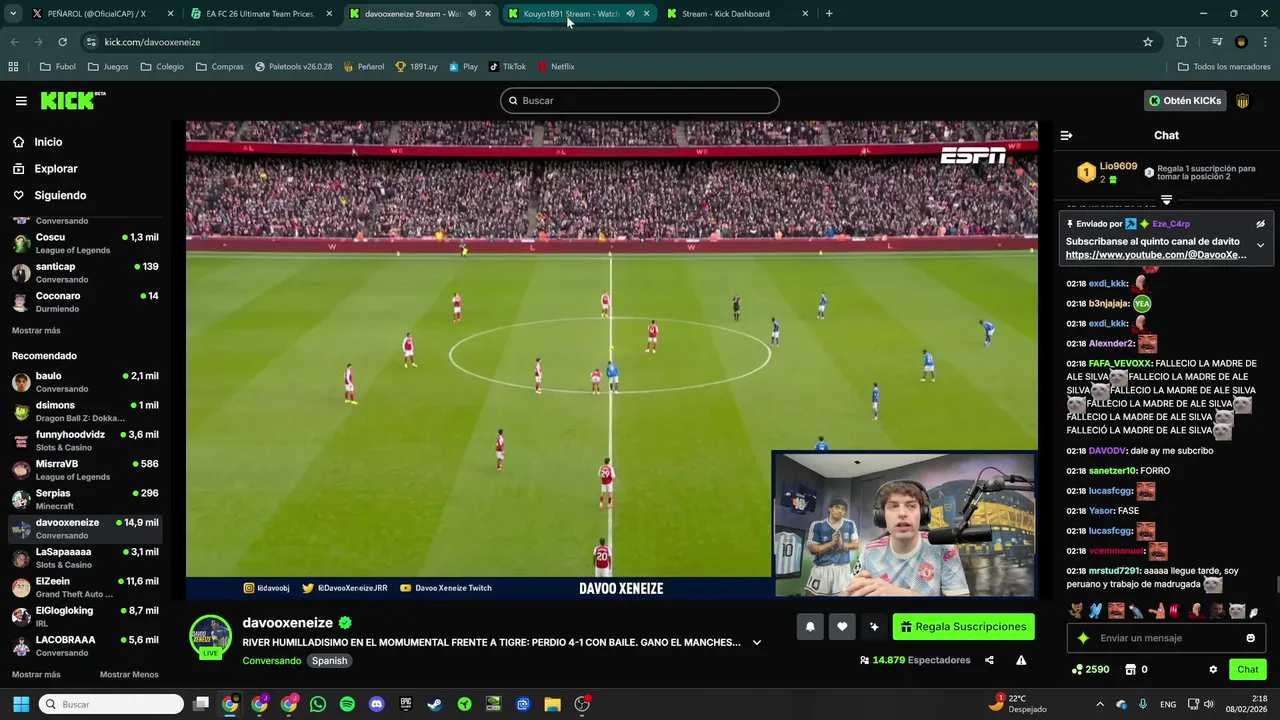Open the Kick hamburger sidebar menu

[21, 101]
